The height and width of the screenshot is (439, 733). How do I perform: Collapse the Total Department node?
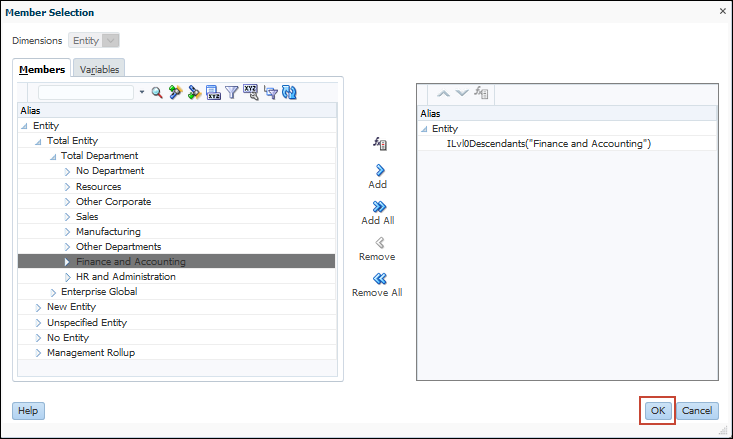tap(53, 156)
